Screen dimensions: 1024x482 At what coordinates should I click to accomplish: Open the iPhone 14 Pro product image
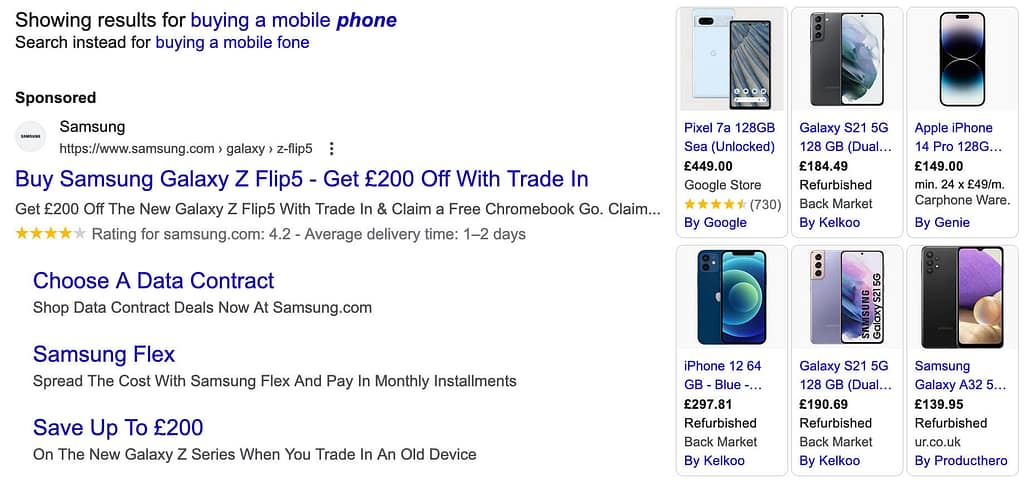962,60
